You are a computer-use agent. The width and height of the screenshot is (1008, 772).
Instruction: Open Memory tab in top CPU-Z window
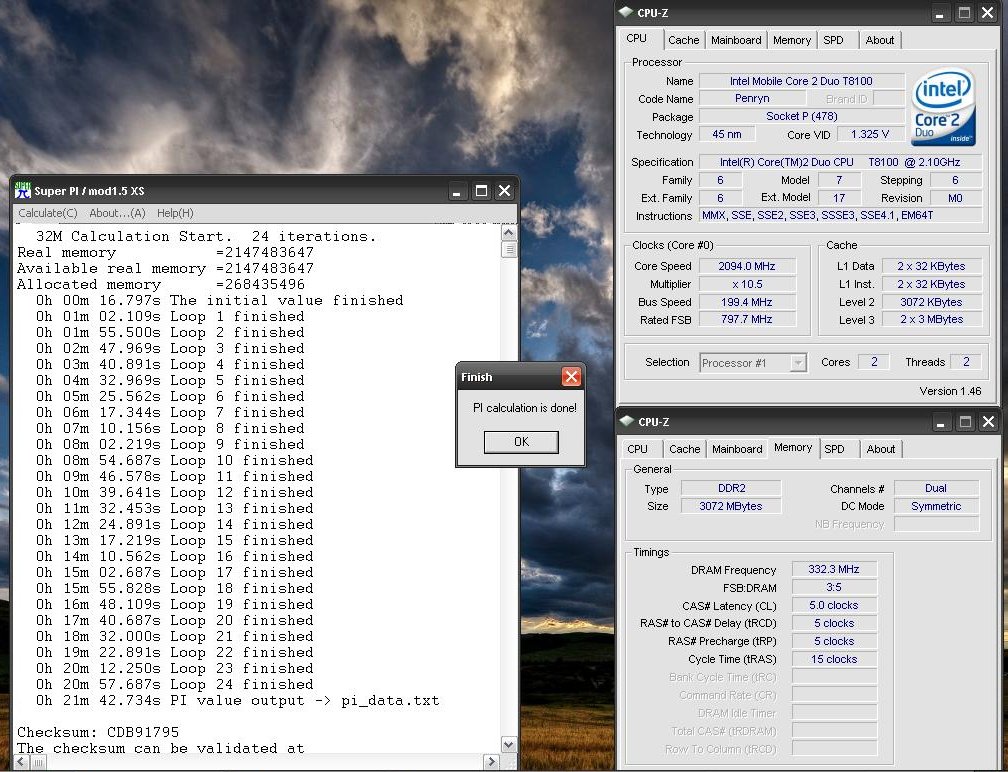791,40
